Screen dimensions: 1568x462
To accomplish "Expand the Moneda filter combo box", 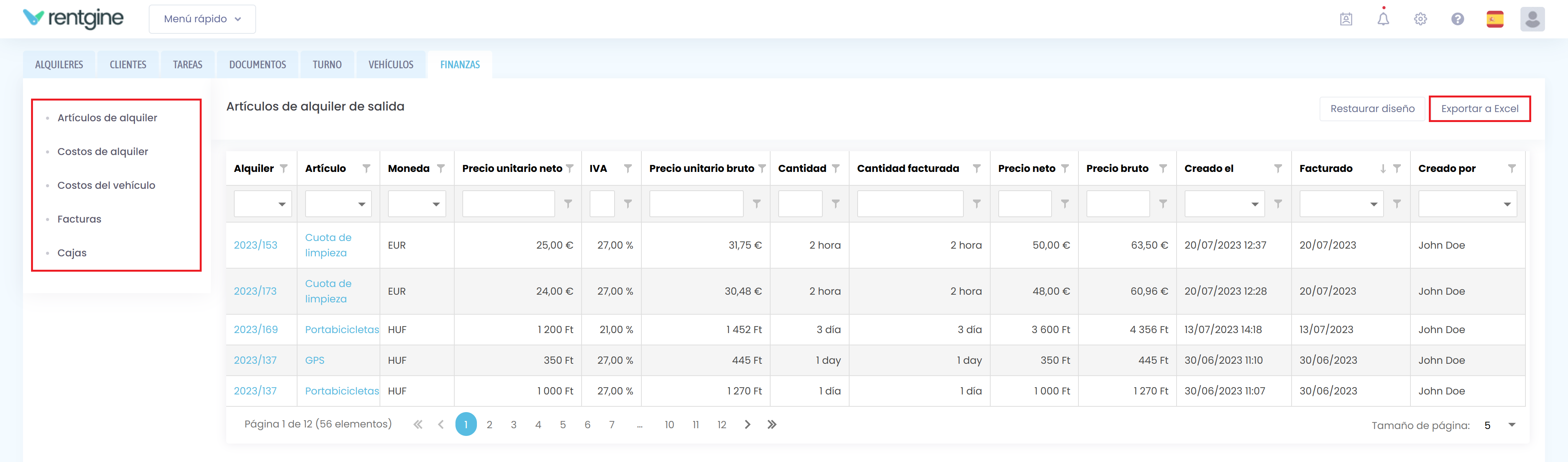I will (x=436, y=204).
